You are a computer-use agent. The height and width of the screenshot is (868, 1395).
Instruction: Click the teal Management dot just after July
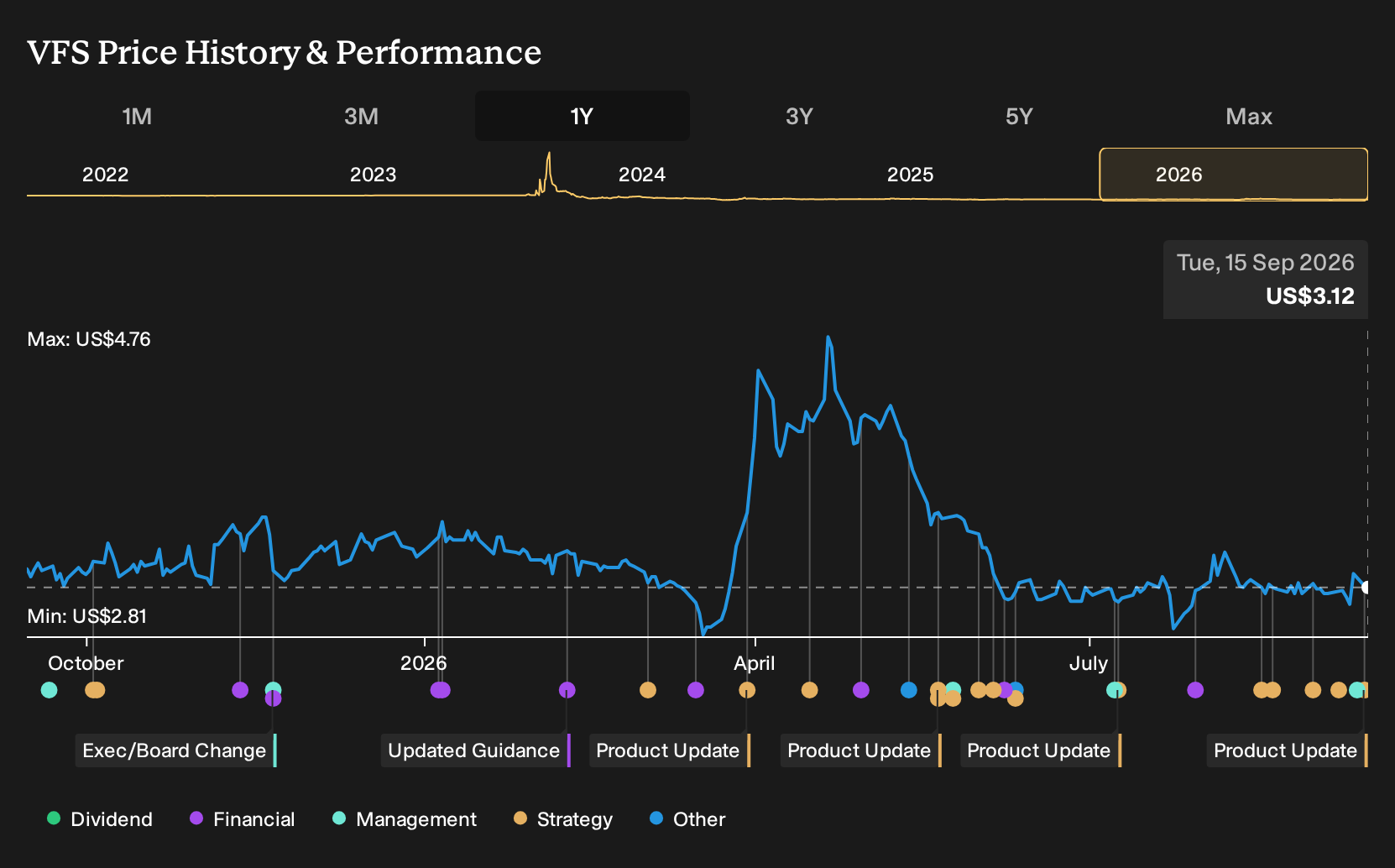click(x=1113, y=690)
